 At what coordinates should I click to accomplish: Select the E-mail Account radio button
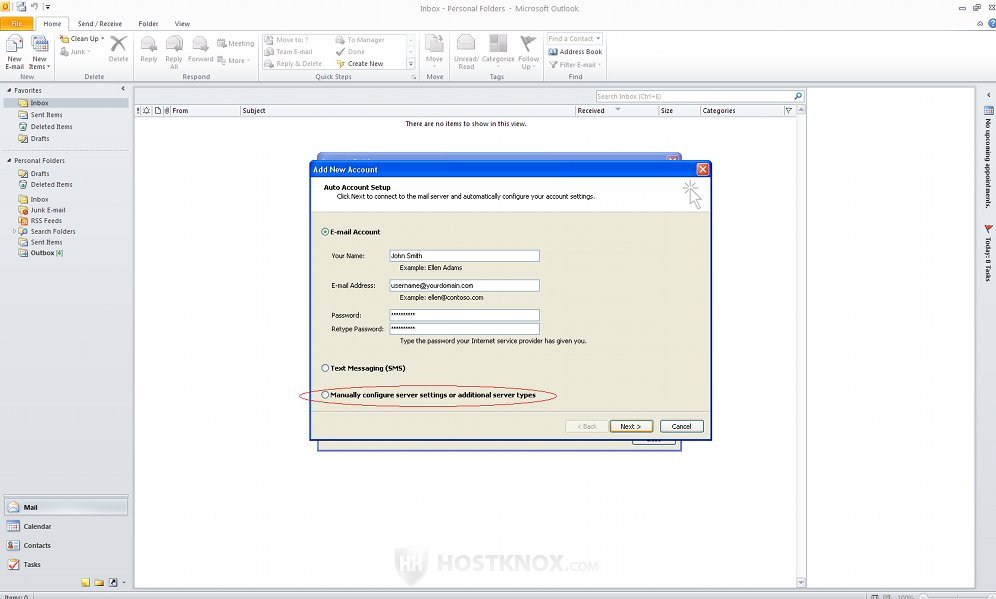[x=325, y=232]
